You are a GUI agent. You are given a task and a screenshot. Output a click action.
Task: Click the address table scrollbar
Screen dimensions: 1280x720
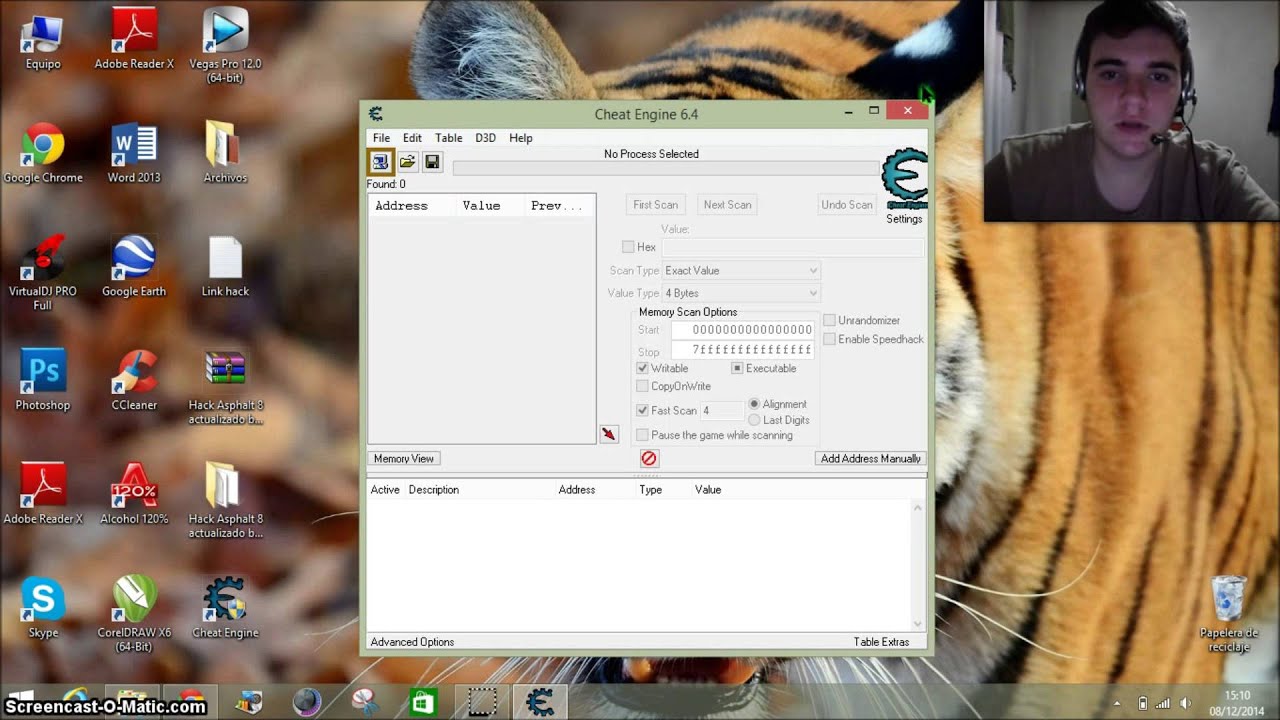click(x=917, y=565)
